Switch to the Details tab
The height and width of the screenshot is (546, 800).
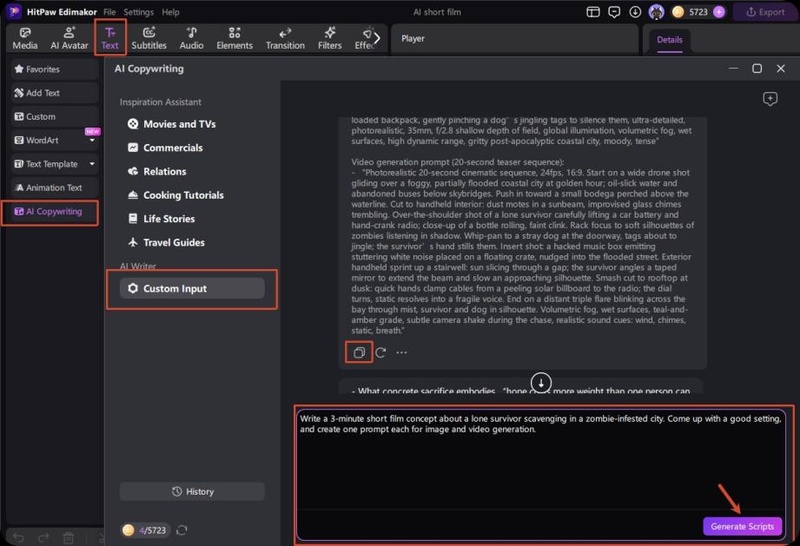tap(669, 40)
